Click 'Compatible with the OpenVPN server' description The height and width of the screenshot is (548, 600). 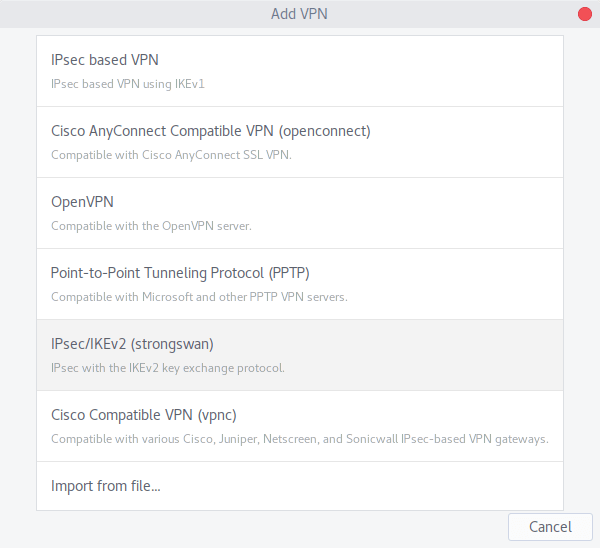coord(151,226)
